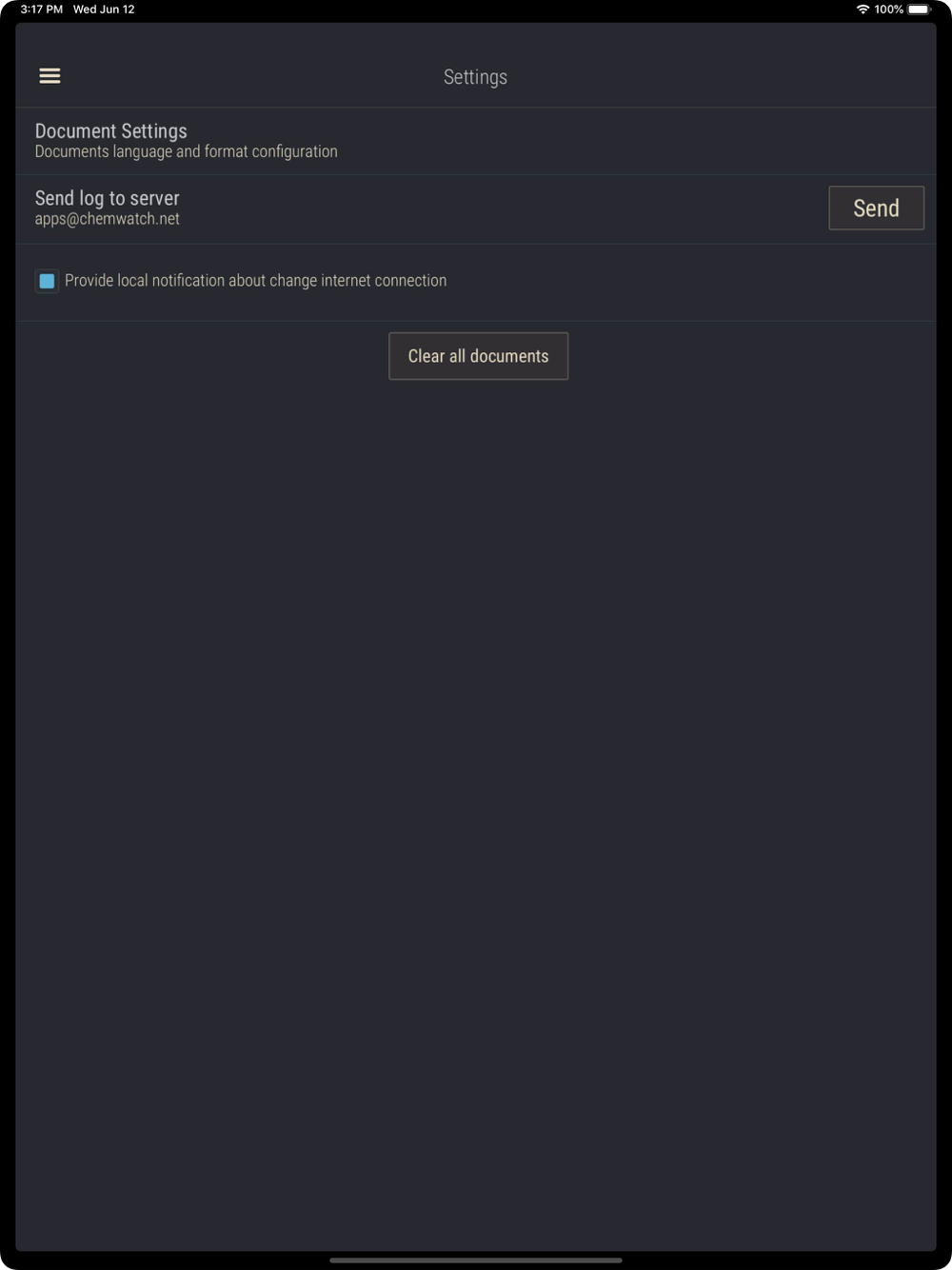Image resolution: width=952 pixels, height=1270 pixels.
Task: Open Document Settings
Action: tap(476, 141)
